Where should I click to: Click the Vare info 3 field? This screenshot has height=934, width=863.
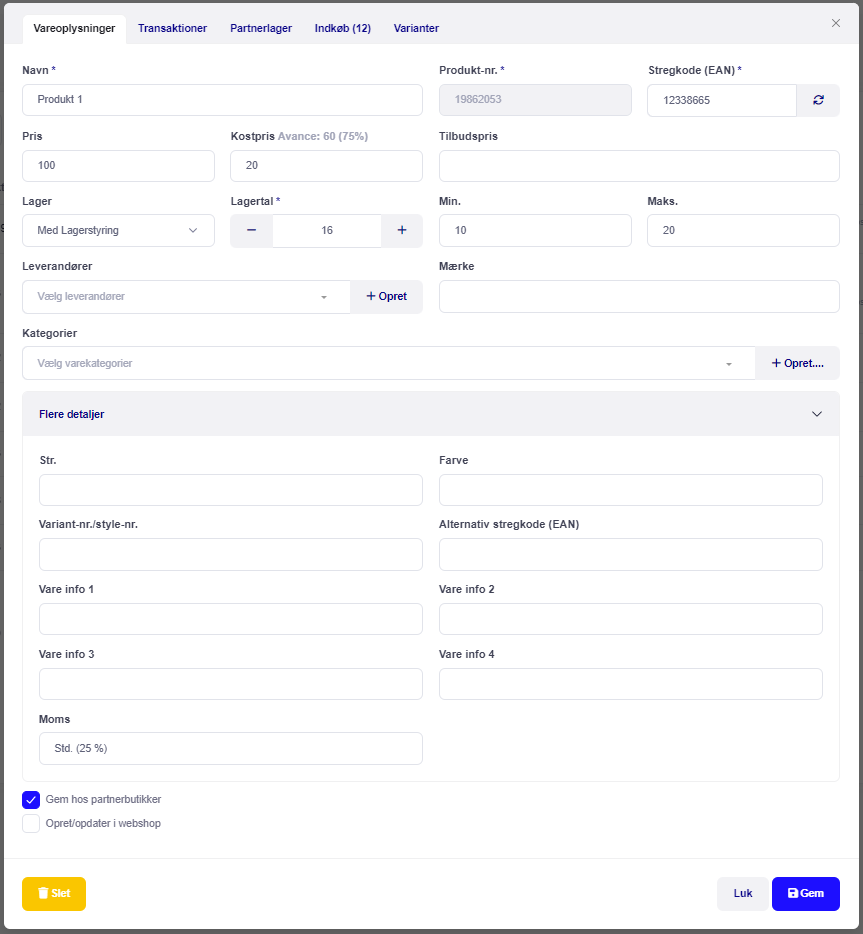pos(231,684)
